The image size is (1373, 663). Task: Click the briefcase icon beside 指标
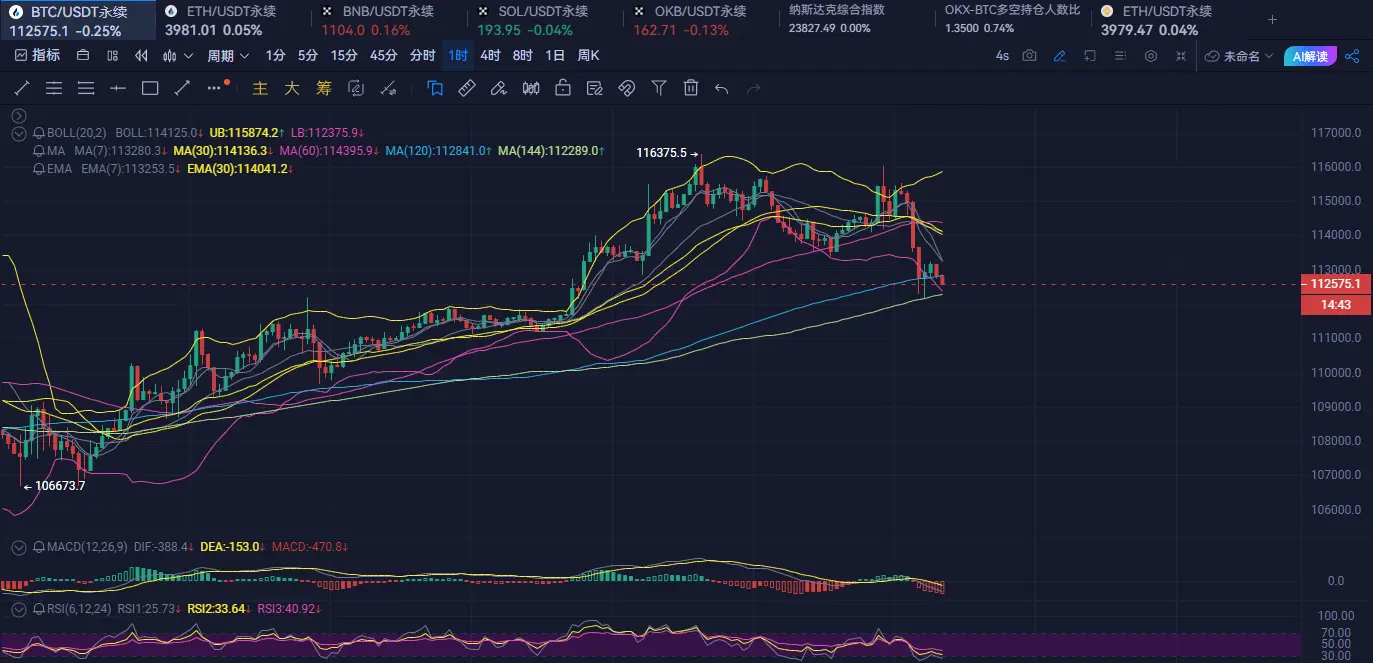pyautogui.click(x=83, y=56)
